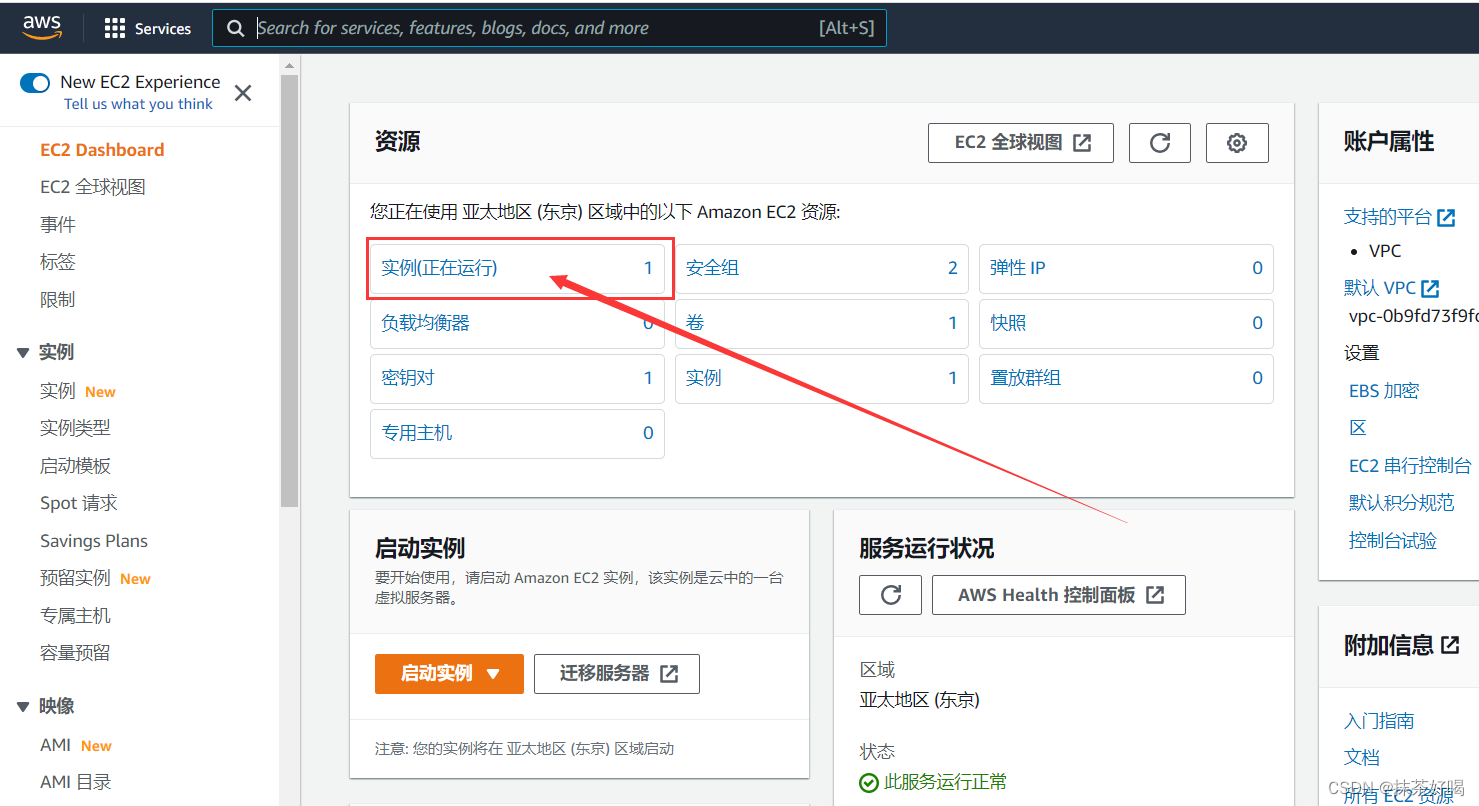Open the 入门指南 link
This screenshot has width=1479, height=806.
click(x=1379, y=721)
